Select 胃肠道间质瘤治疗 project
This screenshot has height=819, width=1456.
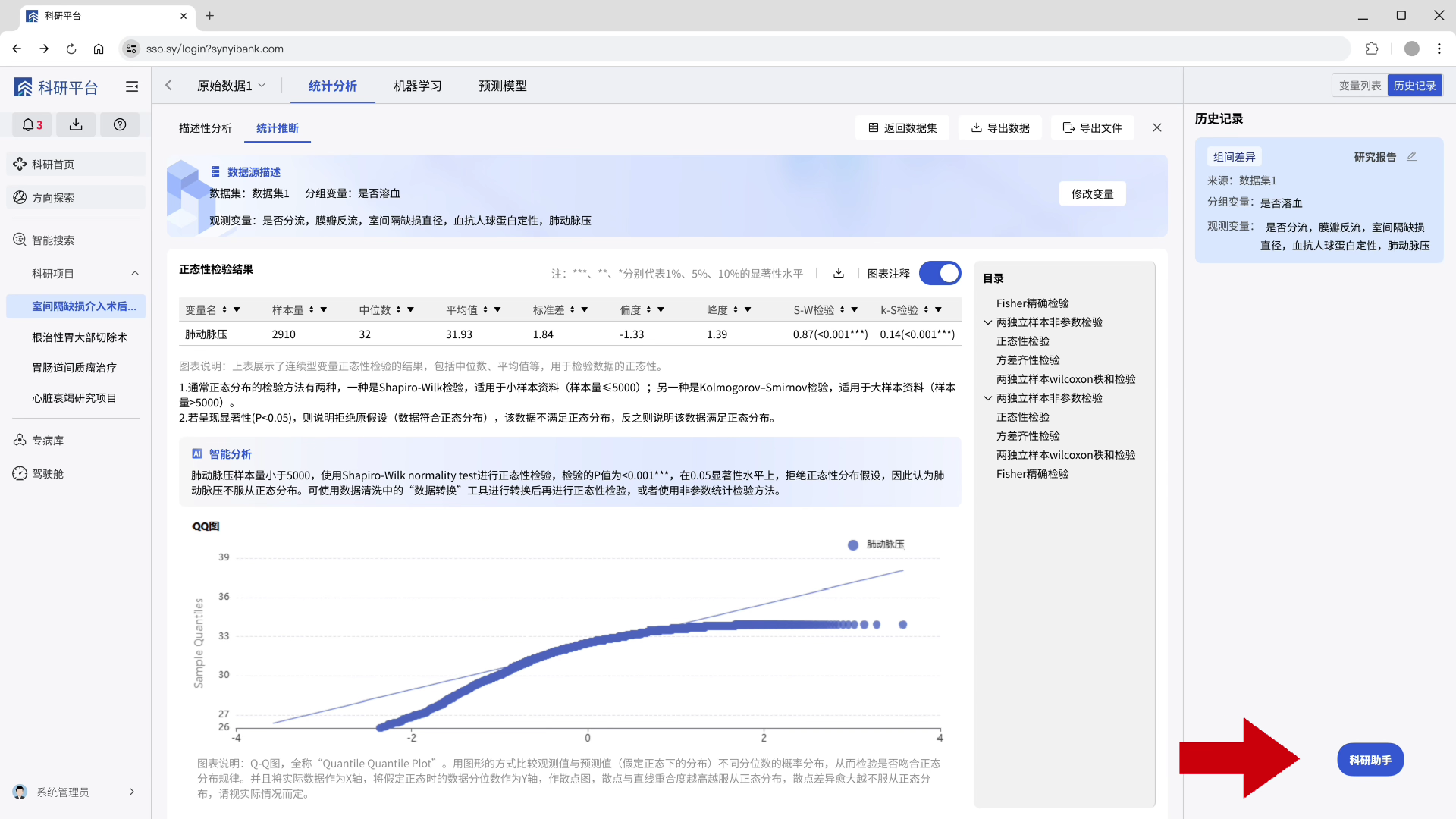[76, 368]
